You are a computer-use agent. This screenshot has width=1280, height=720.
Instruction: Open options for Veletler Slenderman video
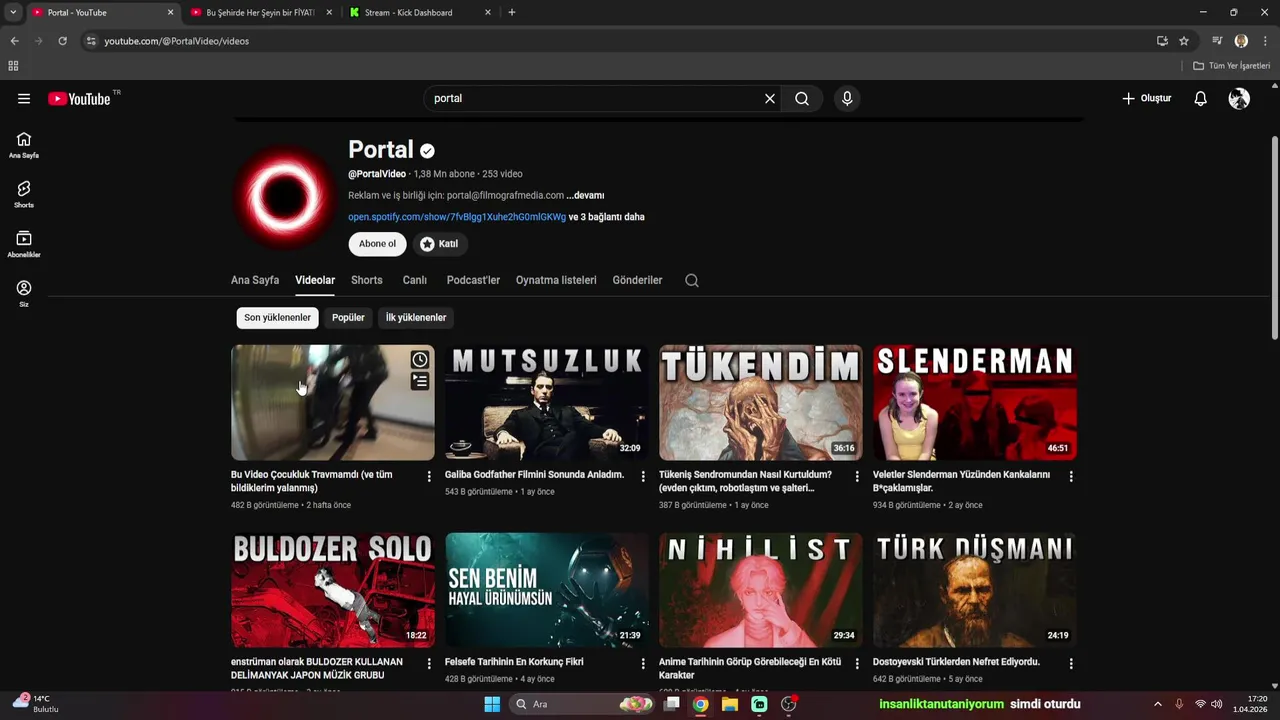(x=1071, y=476)
